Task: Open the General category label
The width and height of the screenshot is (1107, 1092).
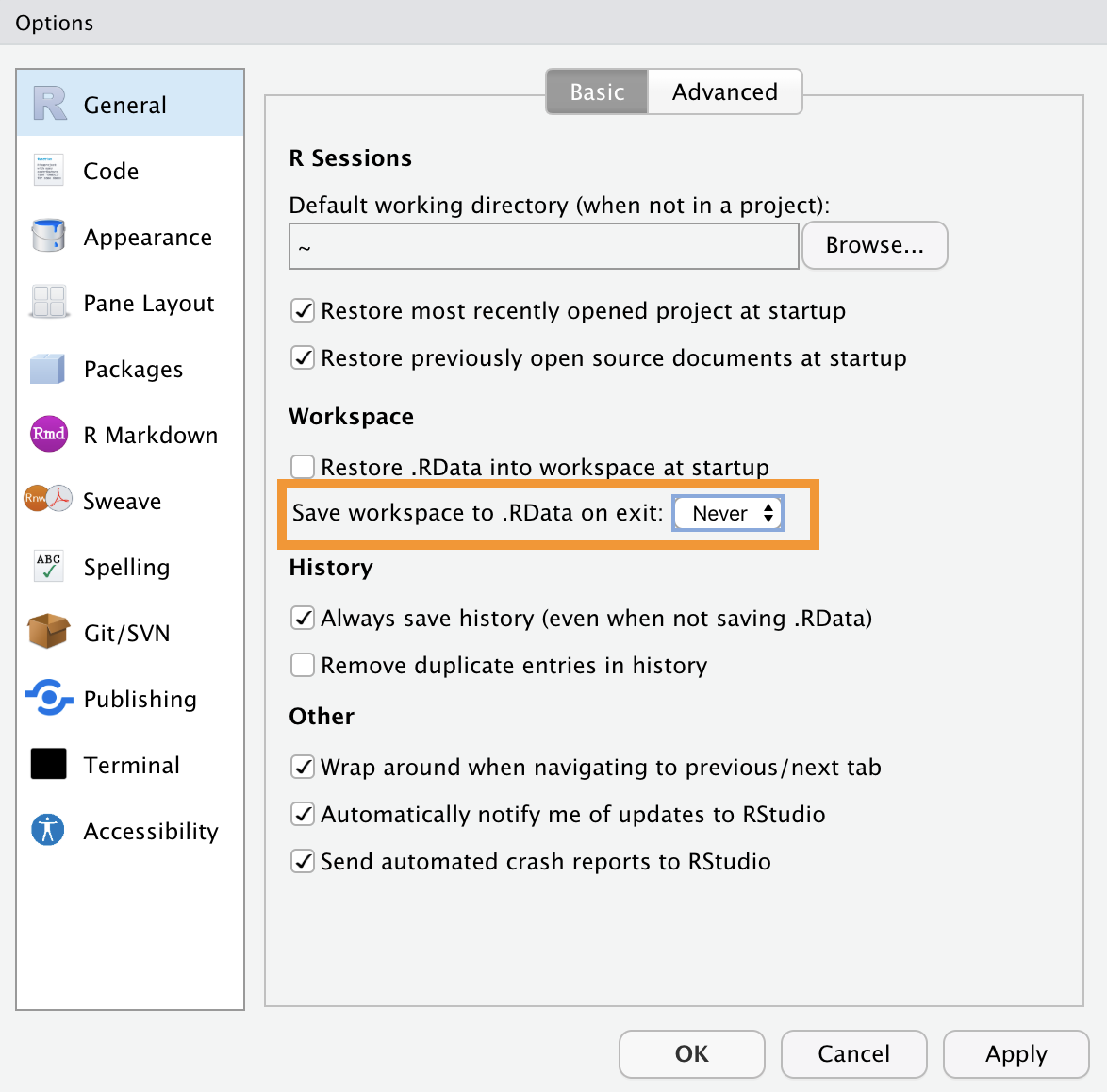Action: [125, 106]
